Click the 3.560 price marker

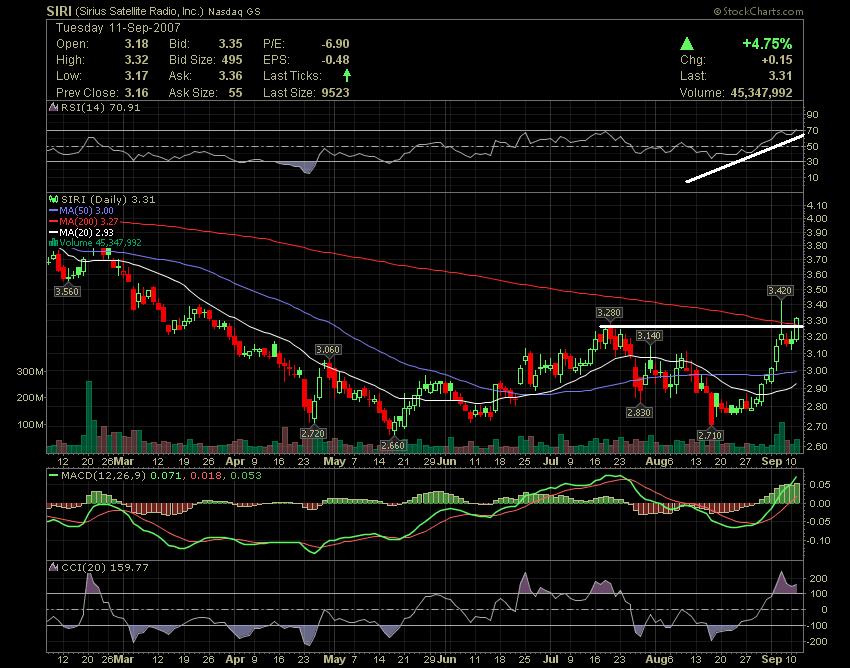[x=67, y=291]
